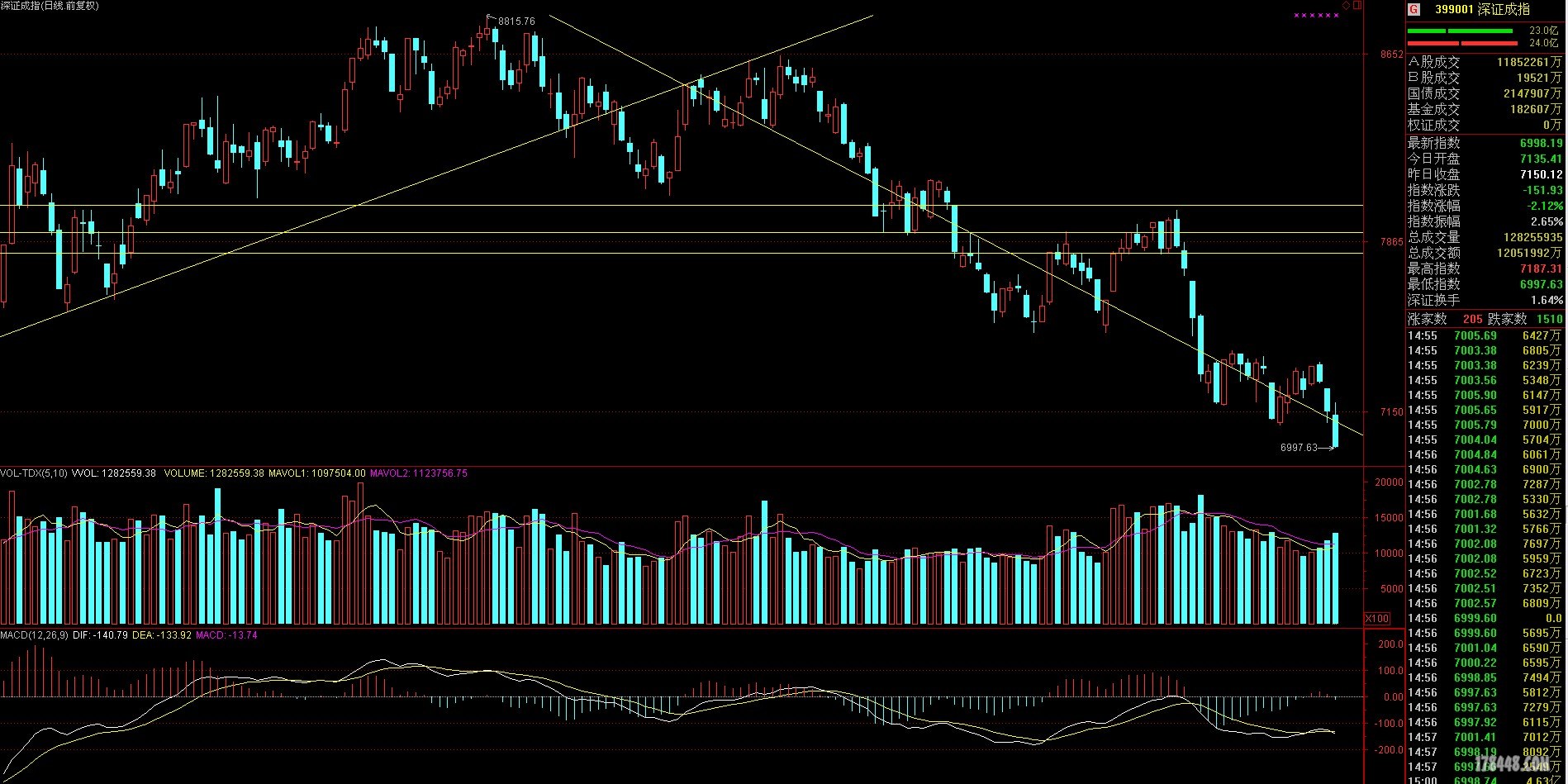This screenshot has height=784, width=1568.
Task: Click the DIF: -140.79 readout
Action: click(x=100, y=635)
